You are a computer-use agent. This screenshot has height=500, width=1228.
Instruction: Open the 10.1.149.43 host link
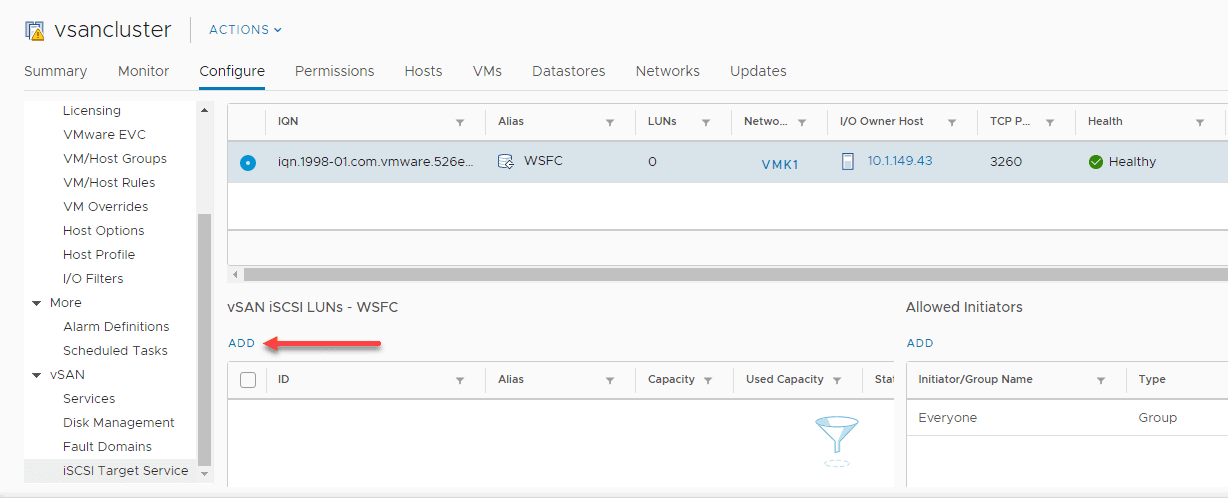point(900,161)
